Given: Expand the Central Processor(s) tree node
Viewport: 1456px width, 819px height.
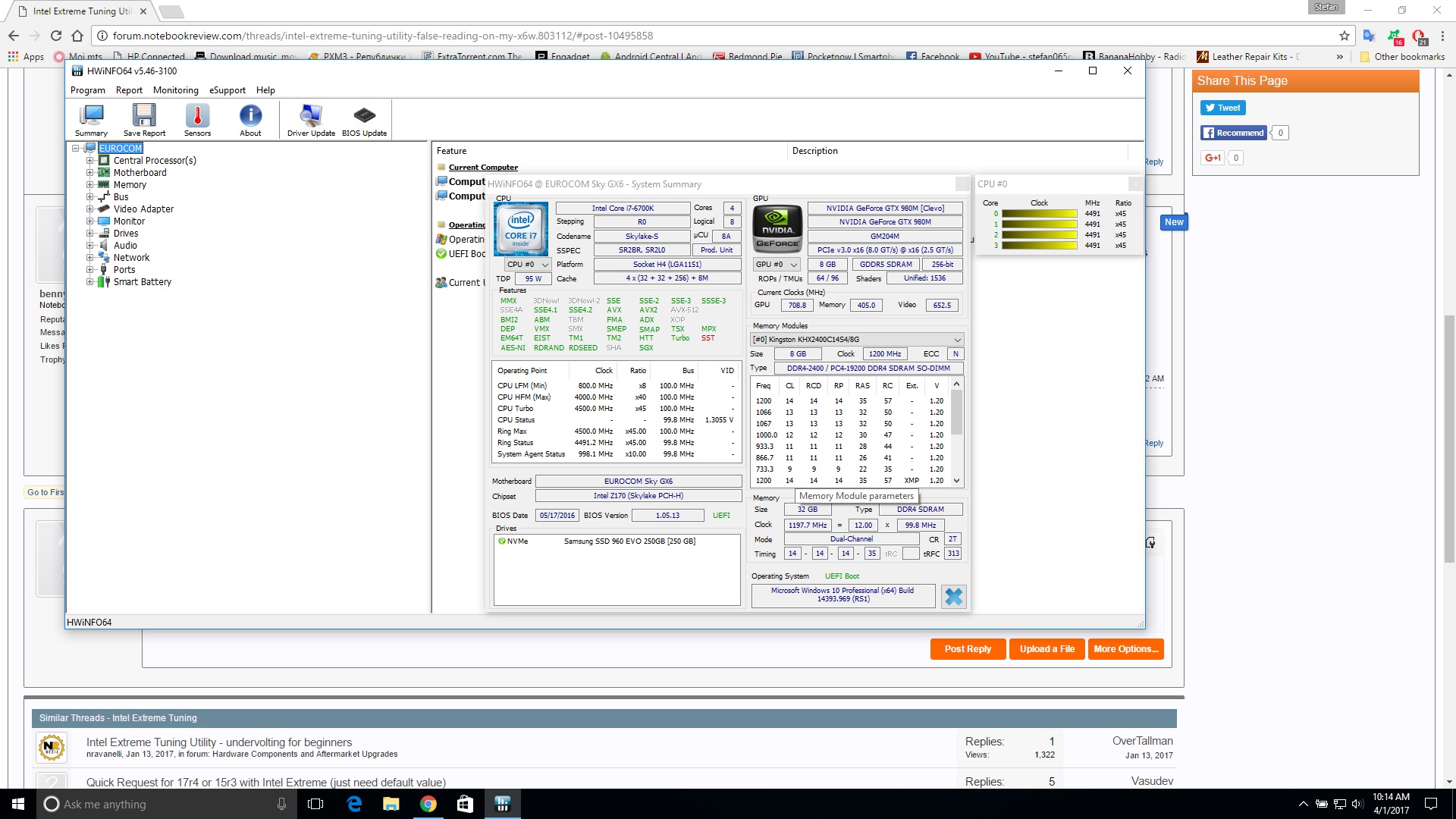Looking at the screenshot, I should [89, 161].
